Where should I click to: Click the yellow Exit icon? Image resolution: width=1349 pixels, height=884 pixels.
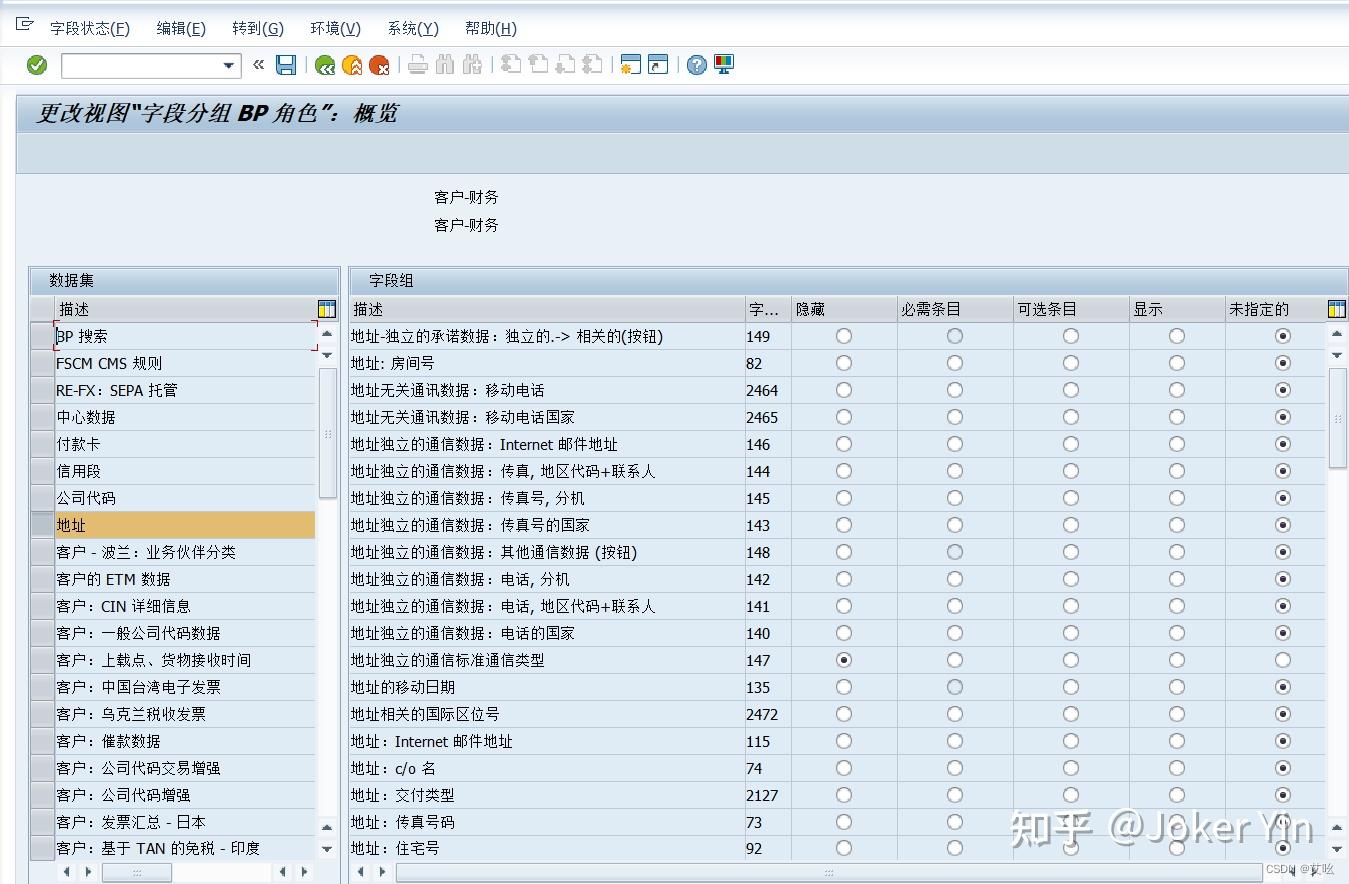tap(351, 64)
